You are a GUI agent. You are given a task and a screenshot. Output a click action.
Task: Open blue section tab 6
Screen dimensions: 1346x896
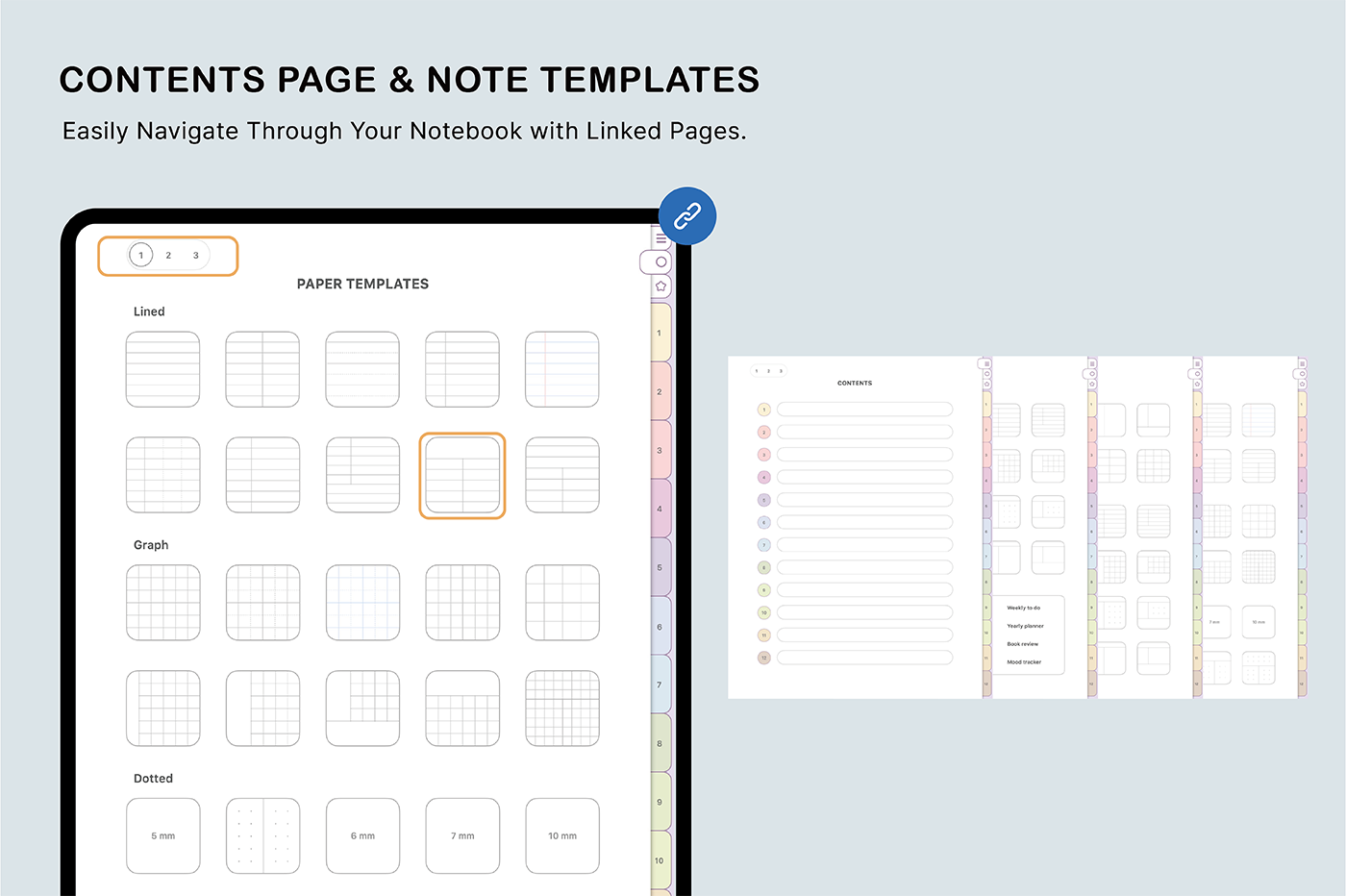pos(660,627)
